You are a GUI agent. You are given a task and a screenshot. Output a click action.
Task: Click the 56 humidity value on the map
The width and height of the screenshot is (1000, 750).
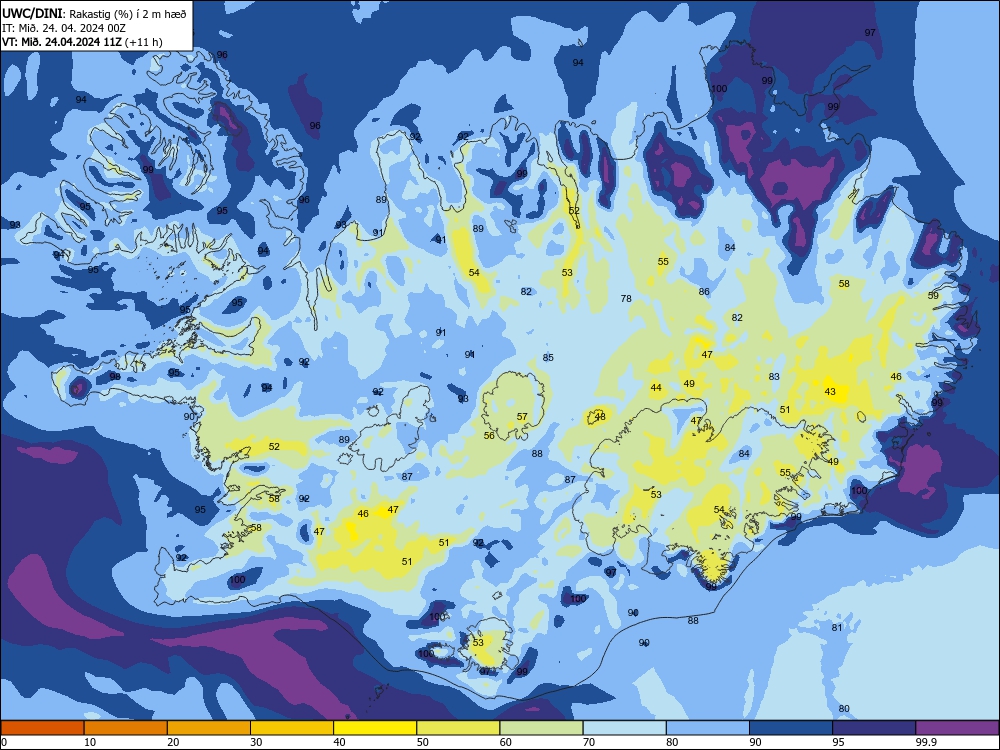point(489,436)
